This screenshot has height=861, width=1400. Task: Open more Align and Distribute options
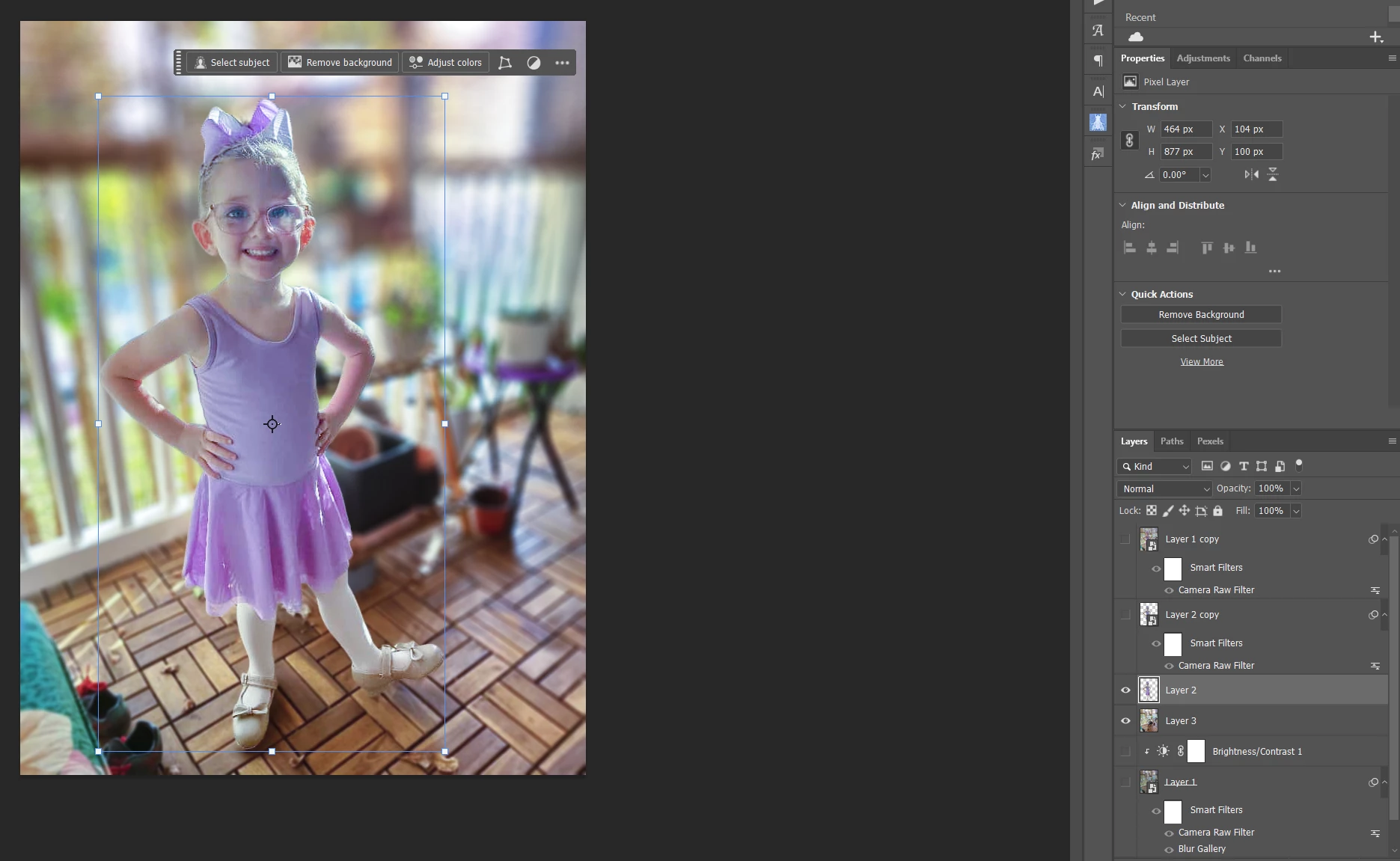[x=1274, y=271]
